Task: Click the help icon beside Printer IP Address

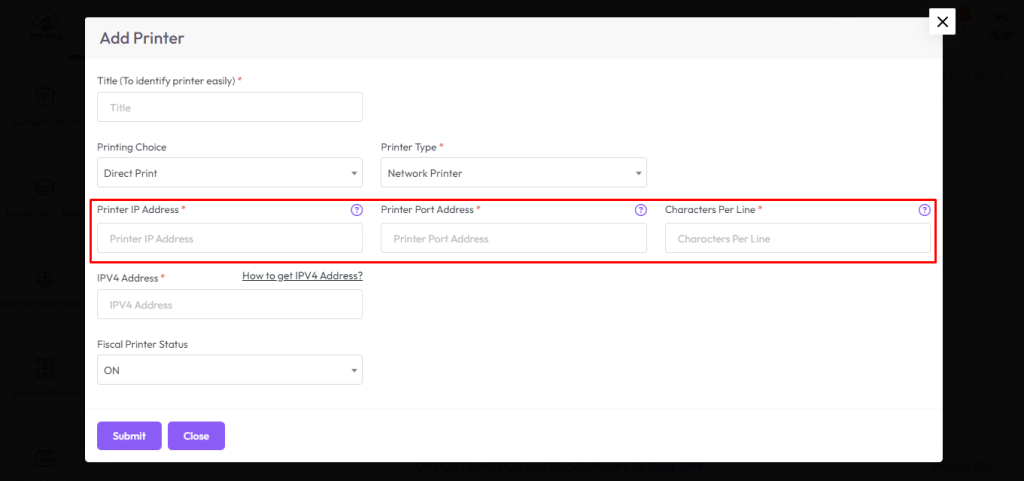Action: [357, 210]
